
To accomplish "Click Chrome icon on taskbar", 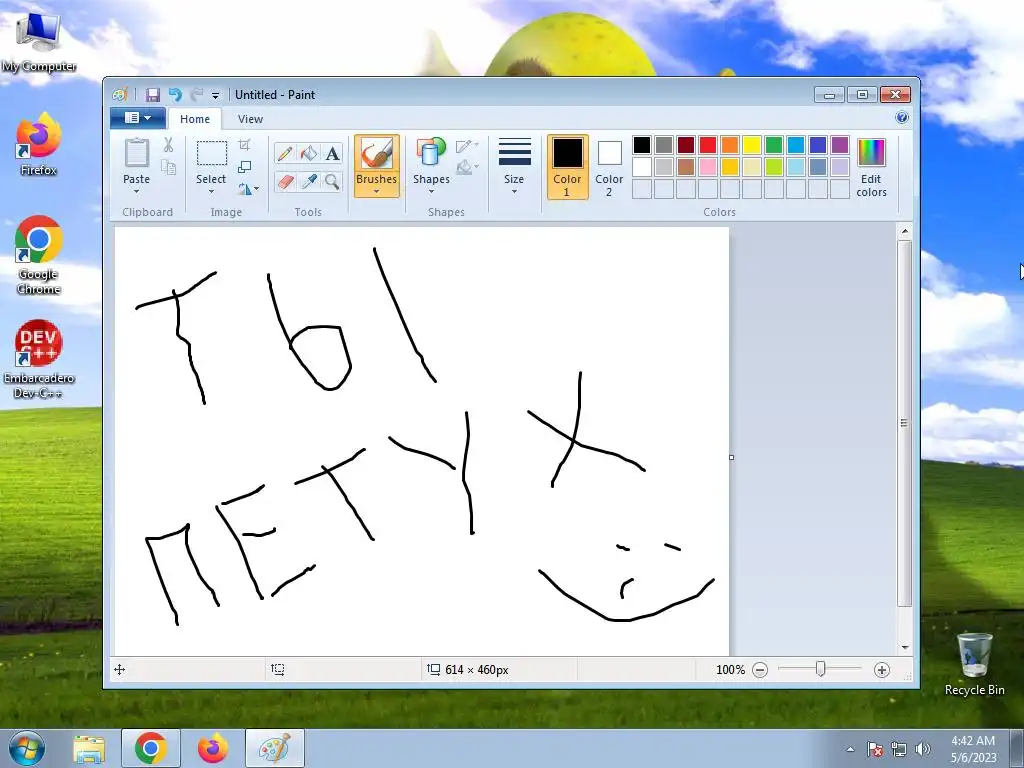I will pyautogui.click(x=151, y=749).
